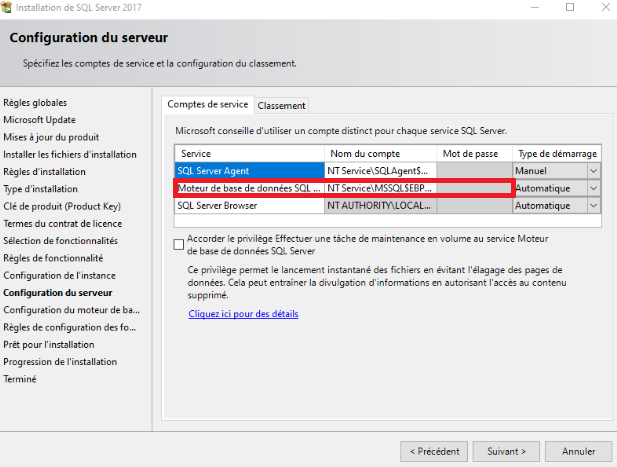617x467 pixels.
Task: Select the SQL Server Agent service row
Action: click(249, 171)
